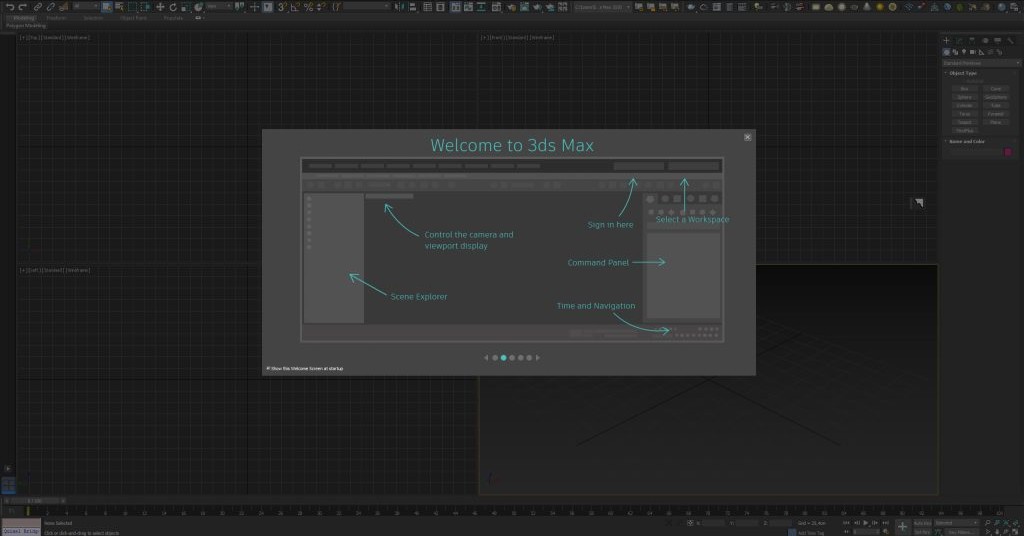Open the named selection sets dropdown
The image size is (1024, 536).
click(x=367, y=7)
